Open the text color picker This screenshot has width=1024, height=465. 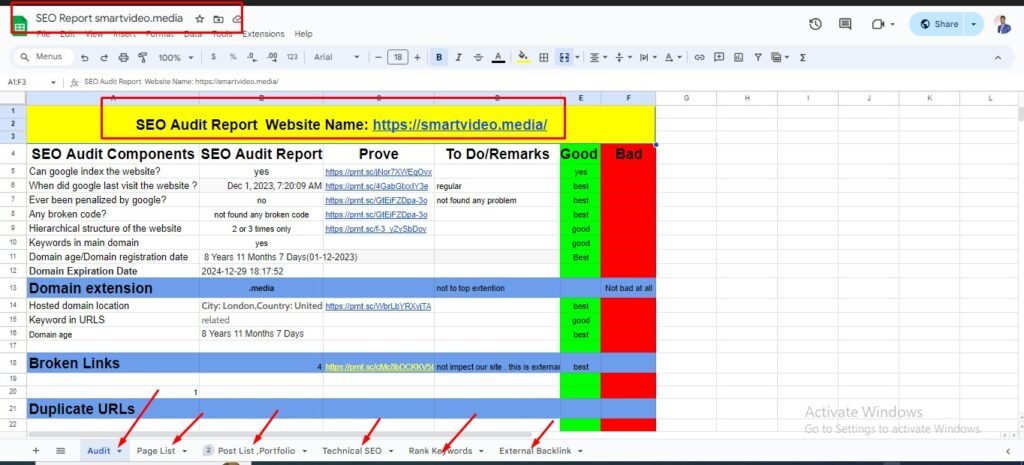[x=498, y=57]
